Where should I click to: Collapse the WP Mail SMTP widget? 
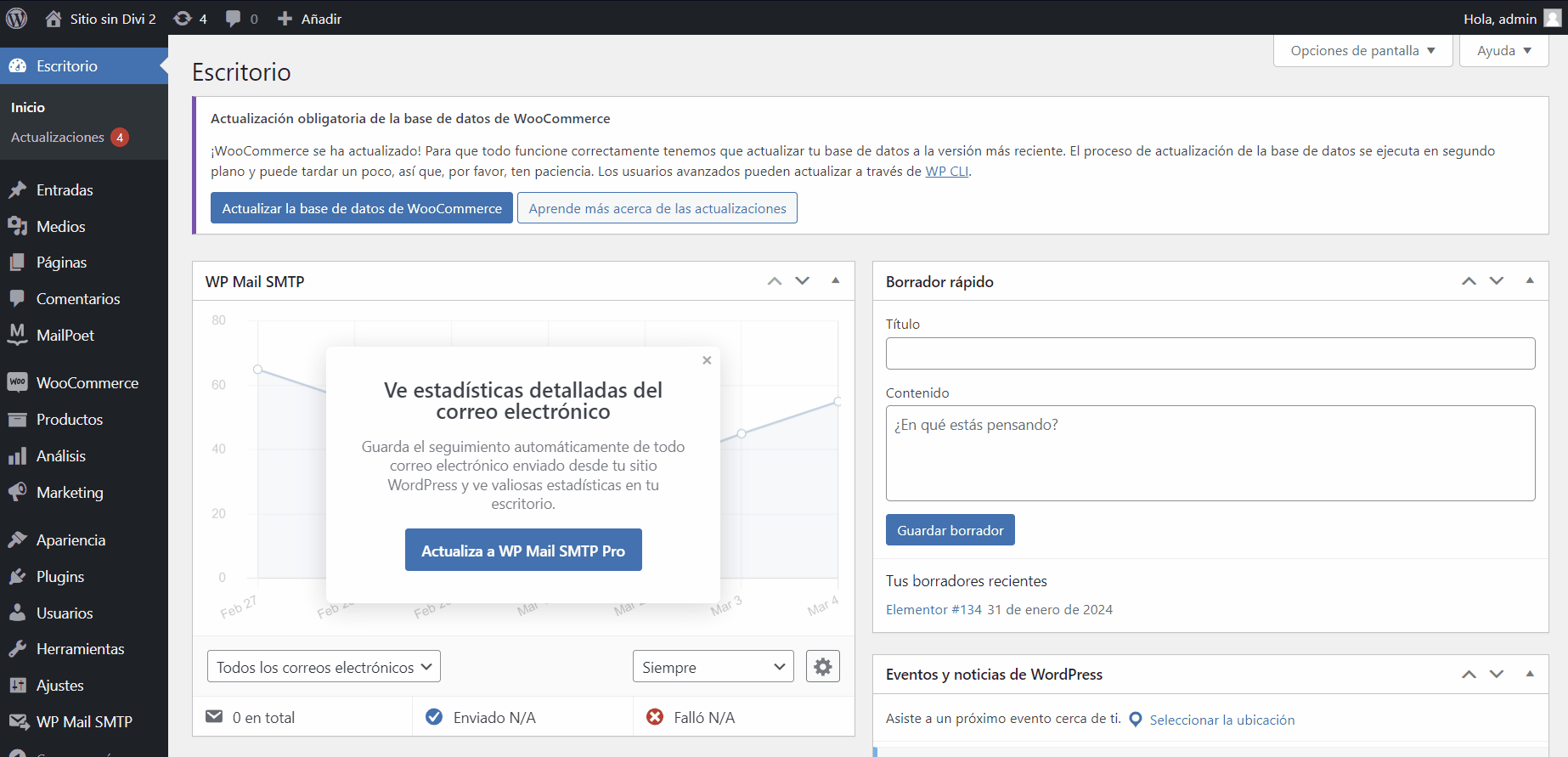[835, 280]
